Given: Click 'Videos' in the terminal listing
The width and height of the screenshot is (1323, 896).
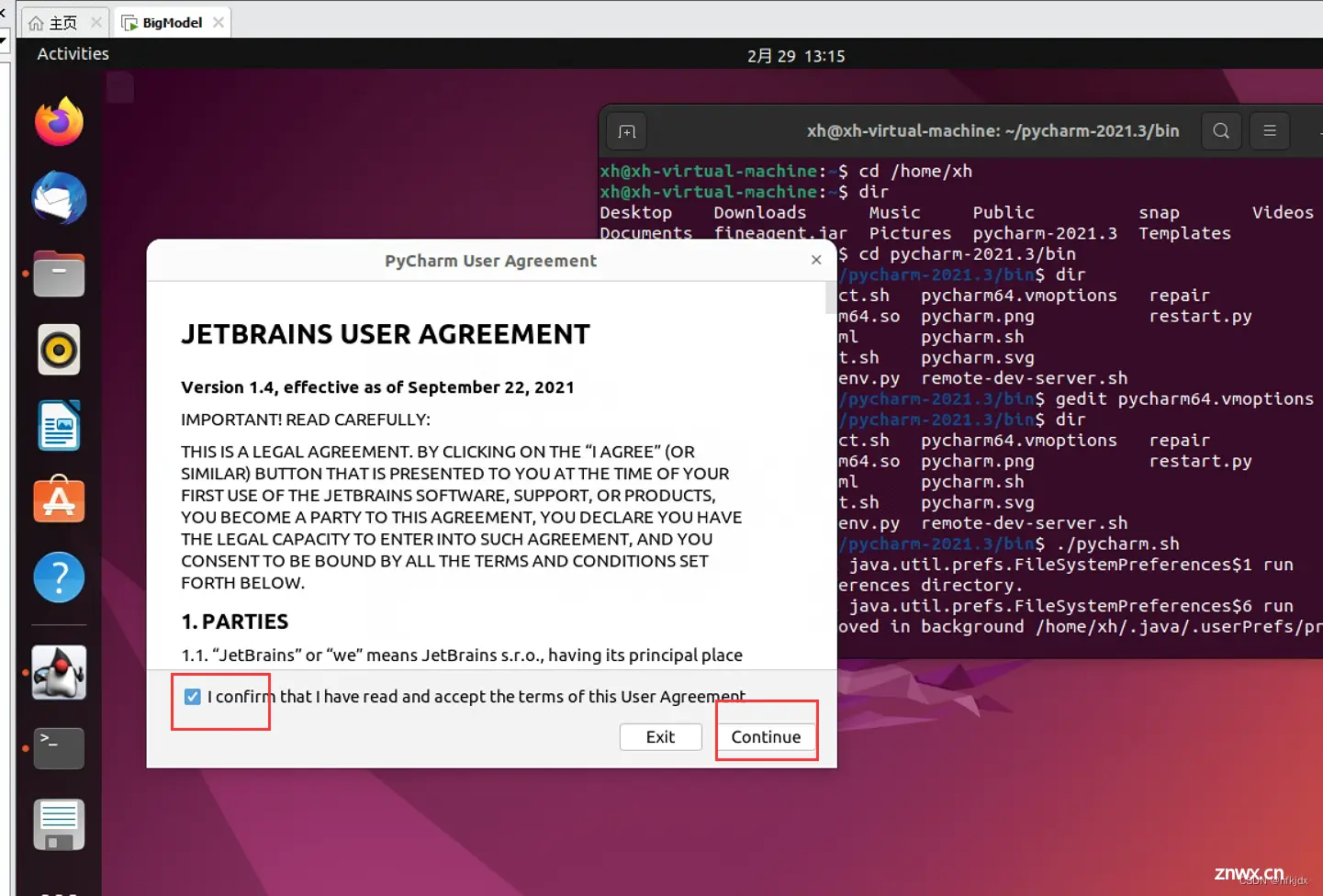Looking at the screenshot, I should click(x=1283, y=212).
